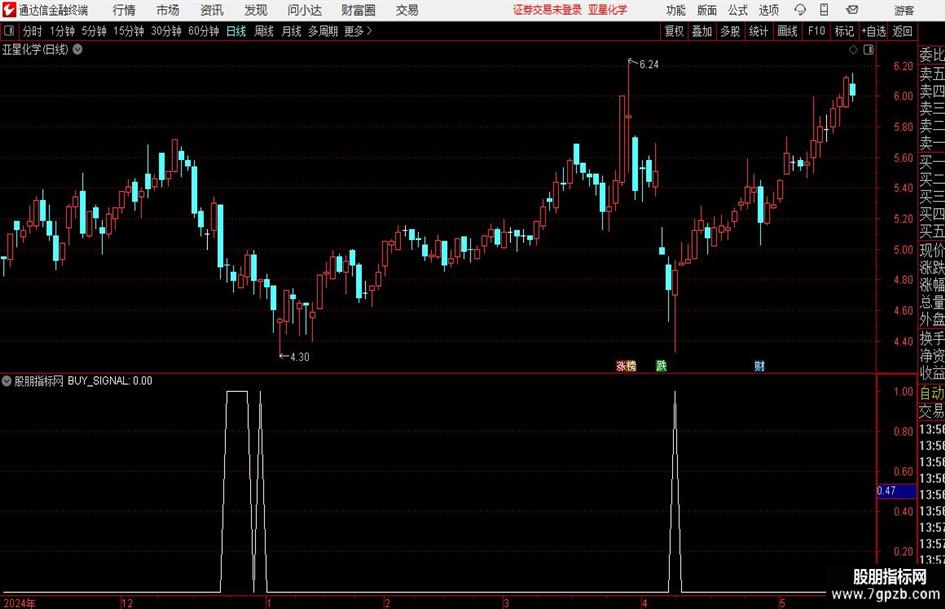Open the 行情 menu

pyautogui.click(x=124, y=10)
